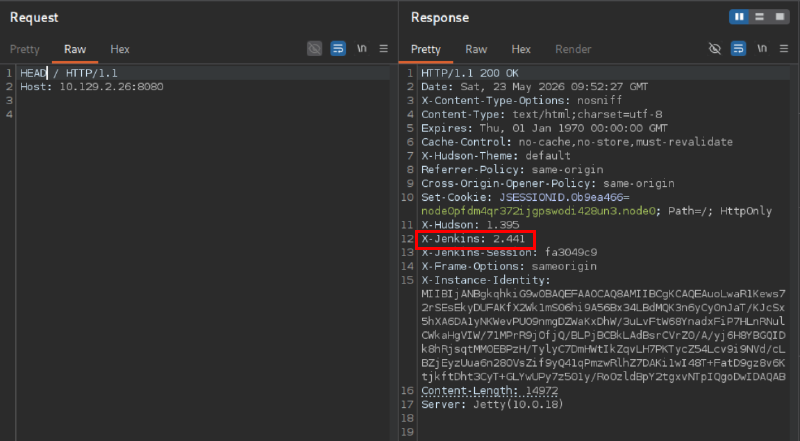The height and width of the screenshot is (441, 800).
Task: Open the Response Render tab
Action: tap(573, 49)
